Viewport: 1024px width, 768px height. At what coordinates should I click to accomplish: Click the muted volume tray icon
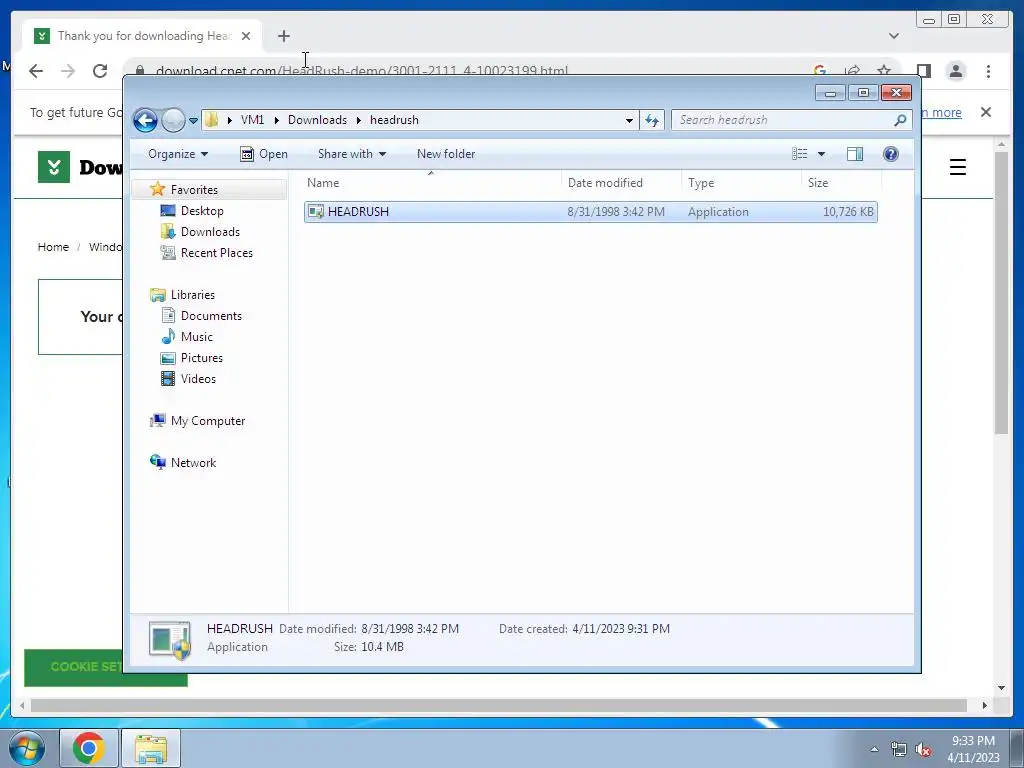pyautogui.click(x=923, y=750)
